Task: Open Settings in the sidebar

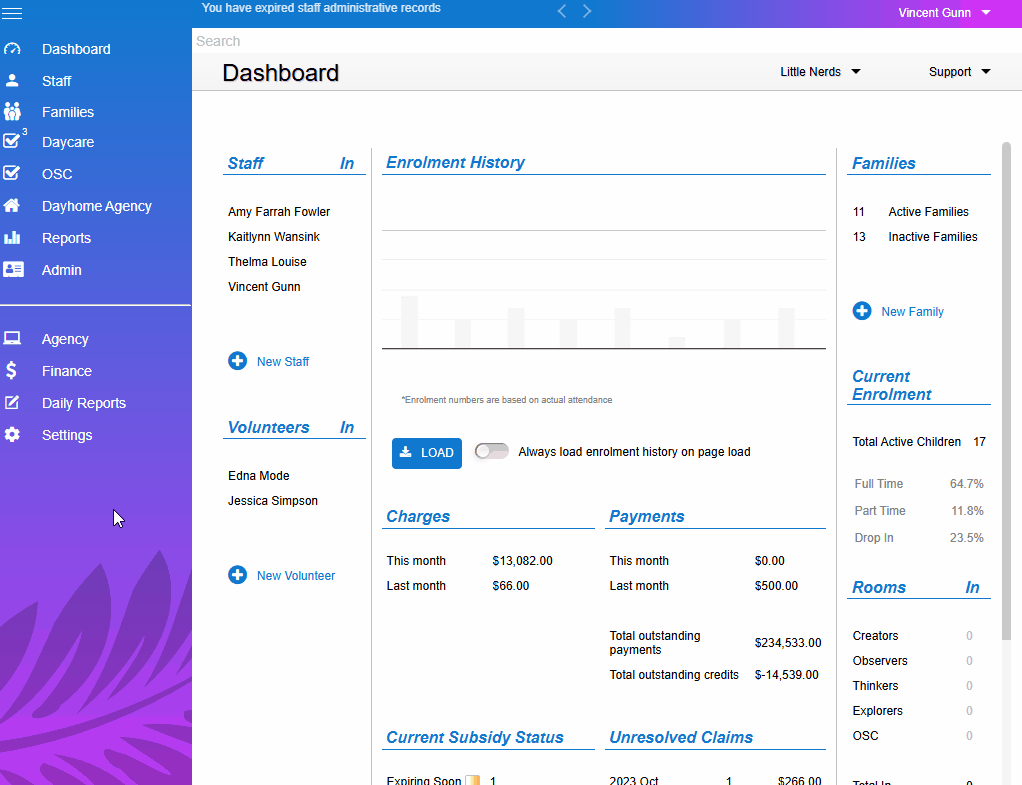Action: (67, 435)
